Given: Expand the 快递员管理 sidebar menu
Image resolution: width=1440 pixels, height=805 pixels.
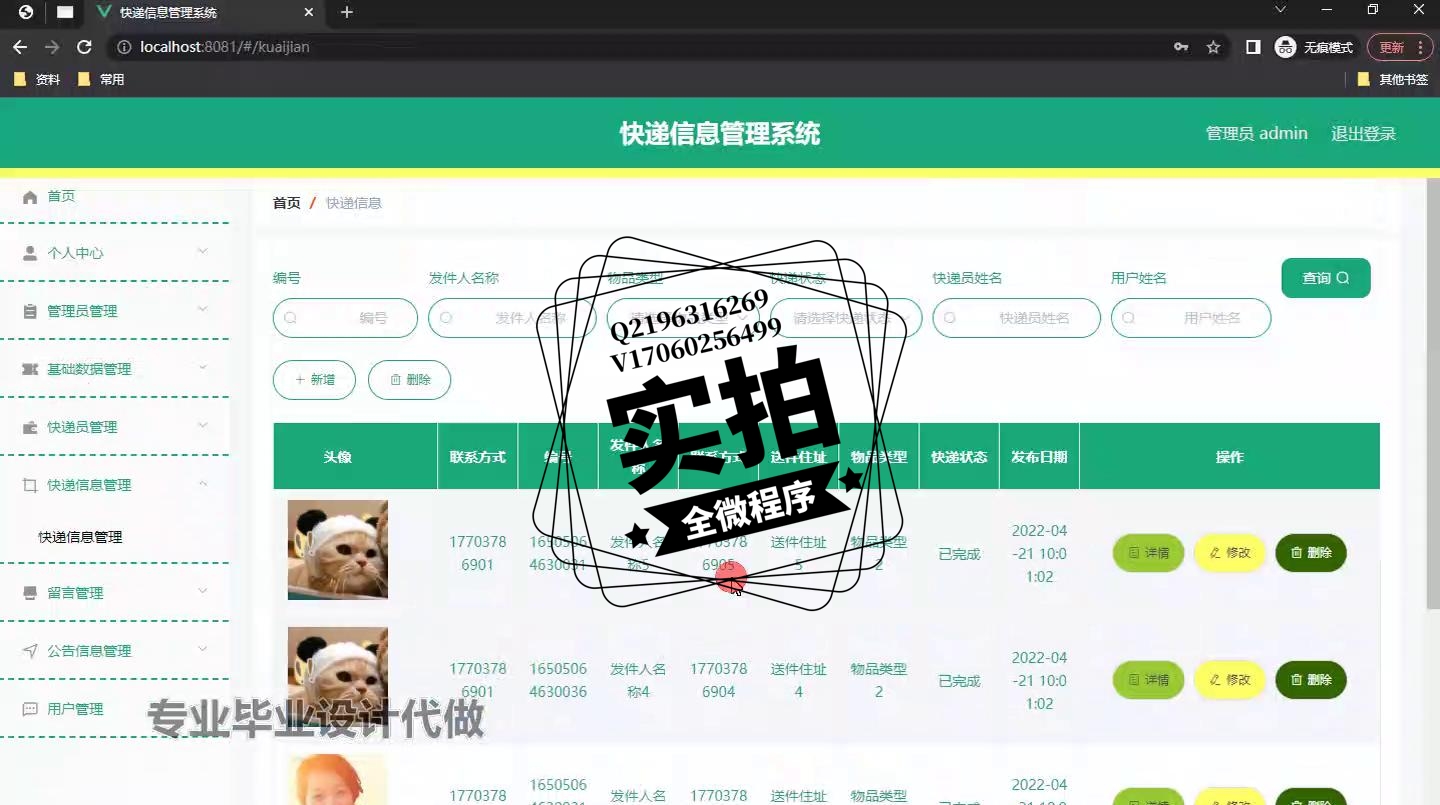Looking at the screenshot, I should pos(115,427).
